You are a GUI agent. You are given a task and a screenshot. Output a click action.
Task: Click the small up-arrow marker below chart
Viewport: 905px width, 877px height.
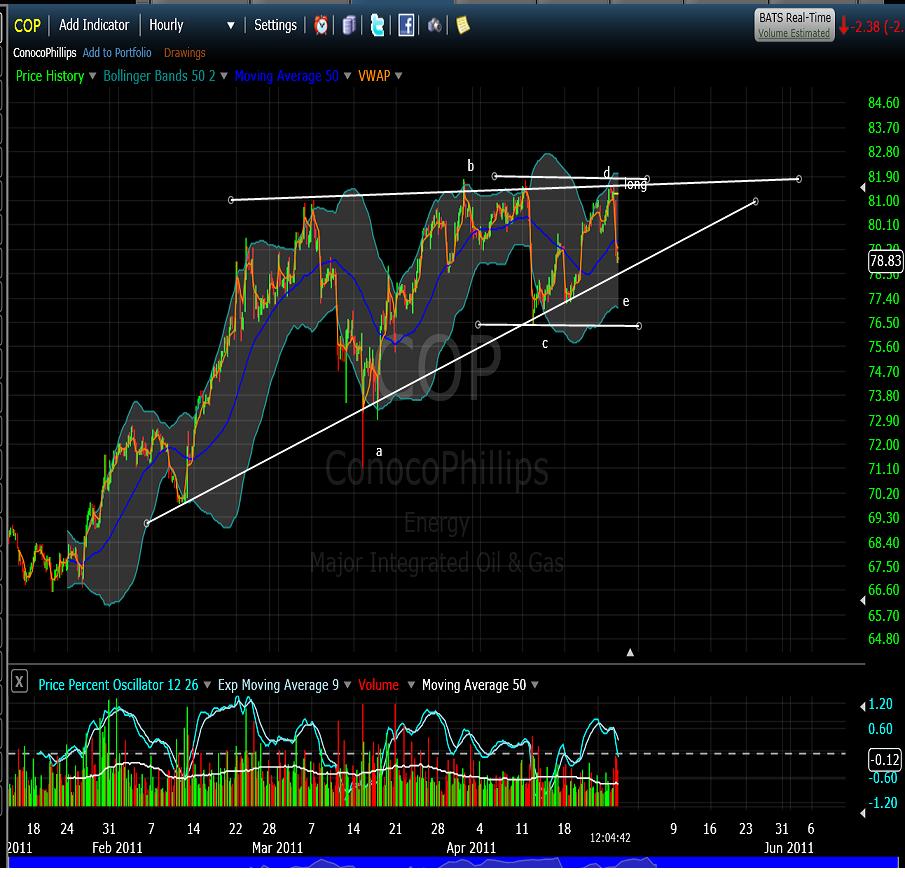(x=630, y=652)
